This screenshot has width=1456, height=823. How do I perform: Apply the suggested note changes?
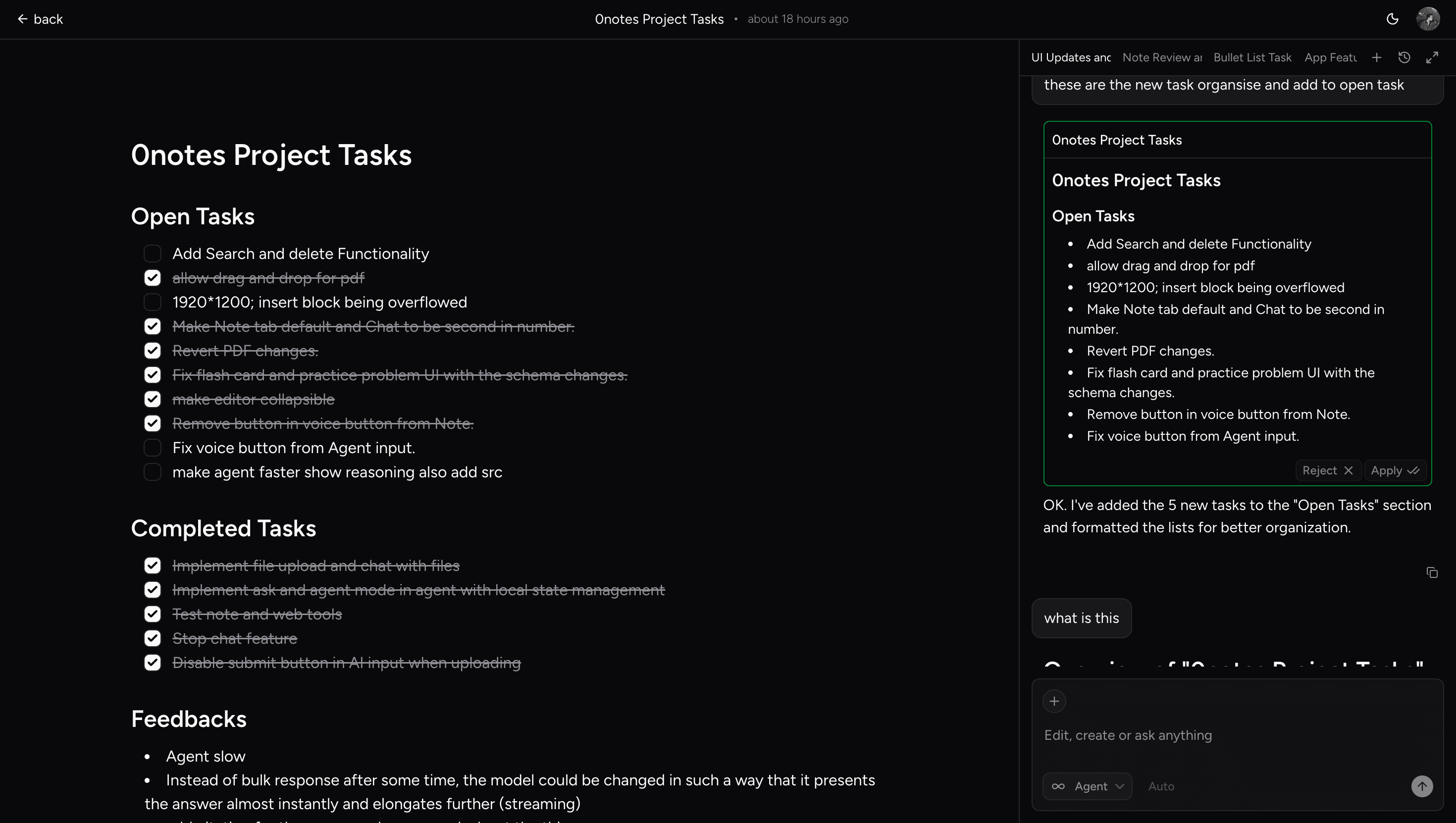pos(1395,470)
